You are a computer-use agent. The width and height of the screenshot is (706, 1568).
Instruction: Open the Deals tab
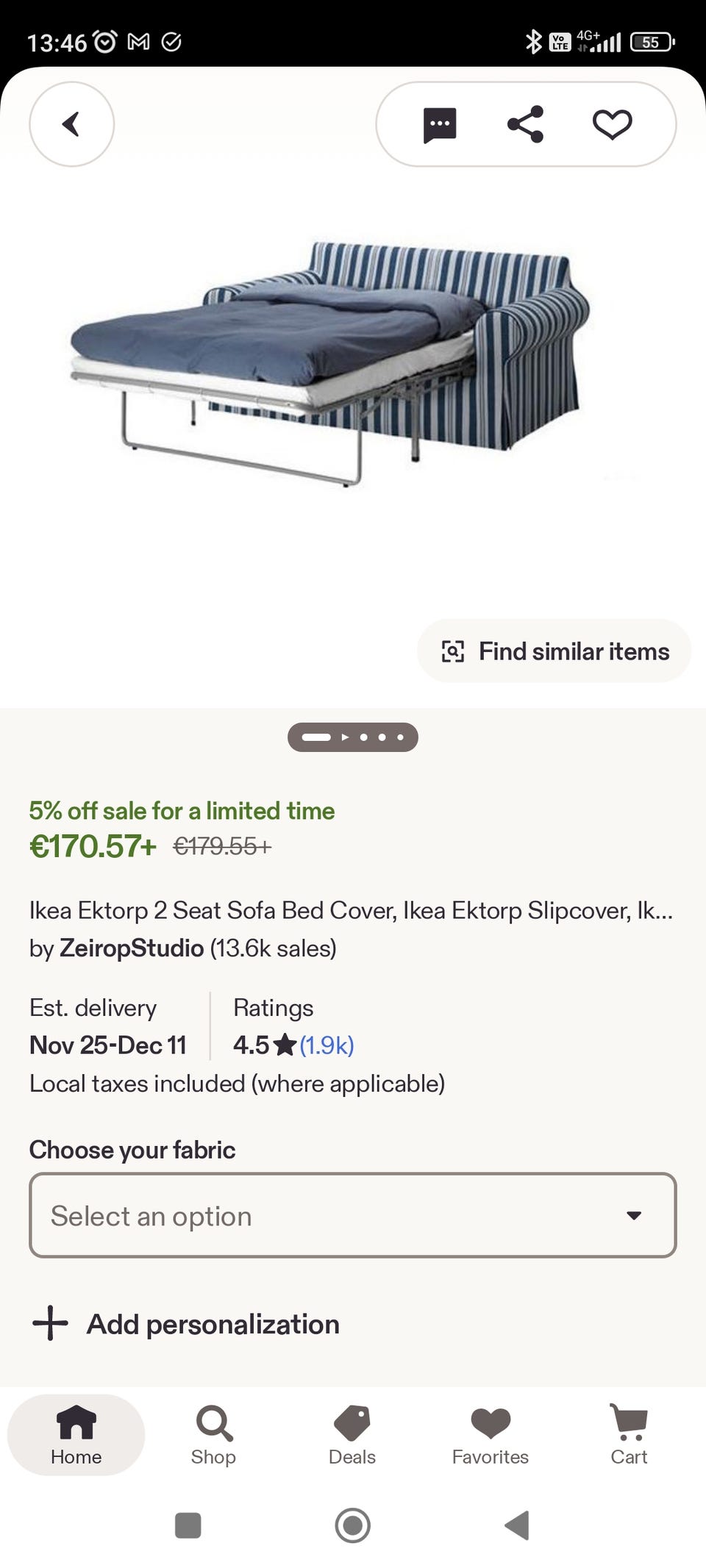pyautogui.click(x=352, y=1435)
